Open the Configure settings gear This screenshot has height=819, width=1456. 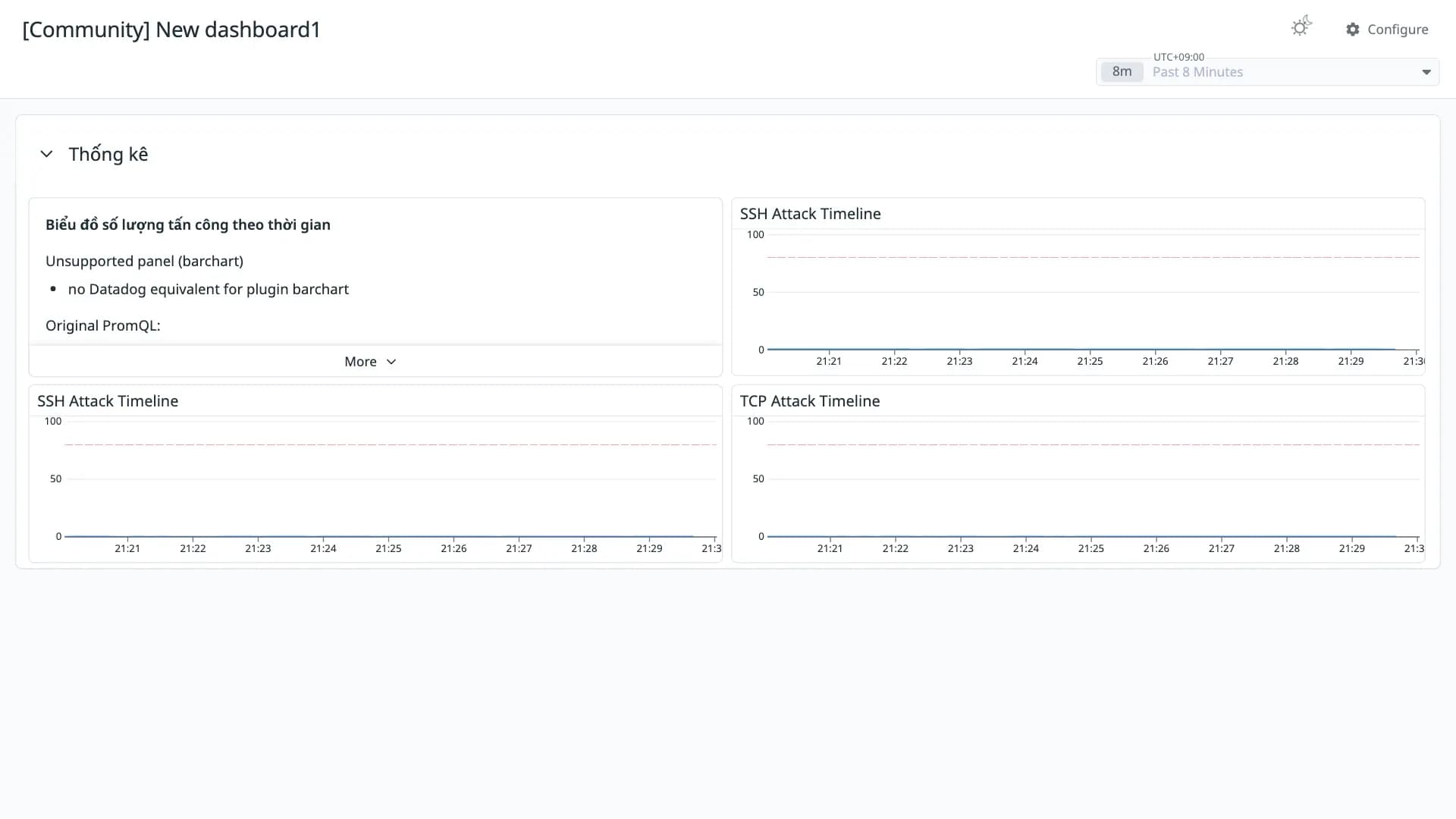coord(1387,29)
